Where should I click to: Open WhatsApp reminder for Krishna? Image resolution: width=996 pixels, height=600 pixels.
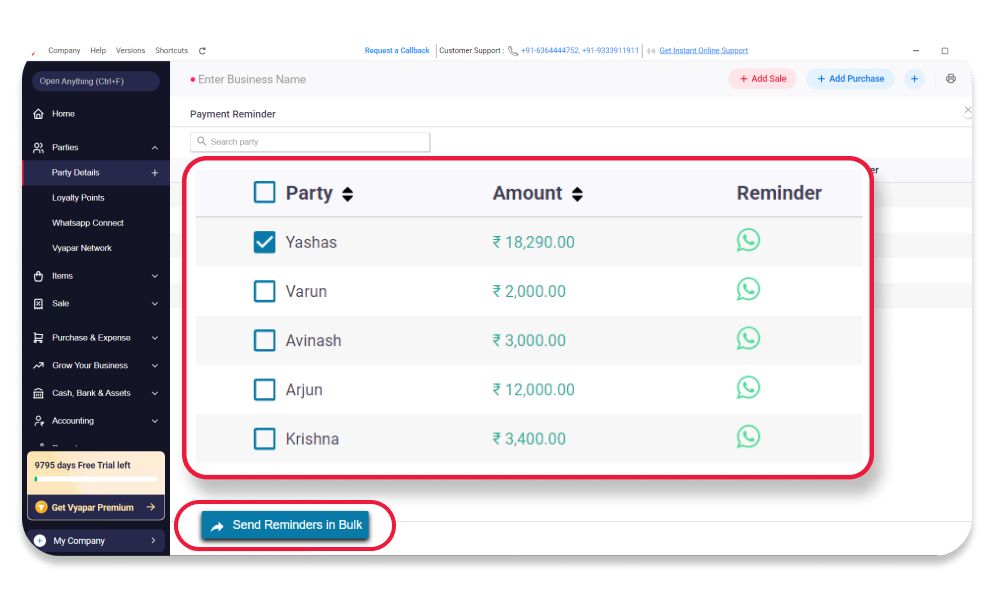(x=748, y=437)
